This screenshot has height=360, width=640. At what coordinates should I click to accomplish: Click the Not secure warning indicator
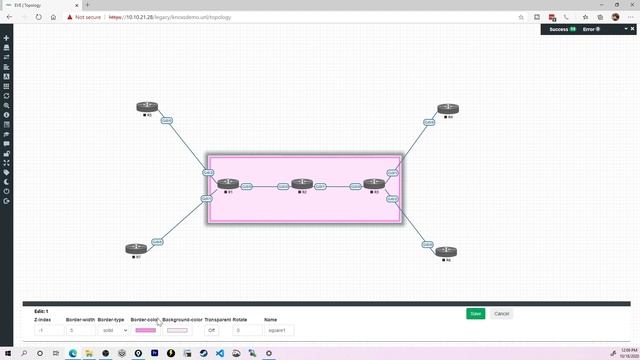click(84, 17)
